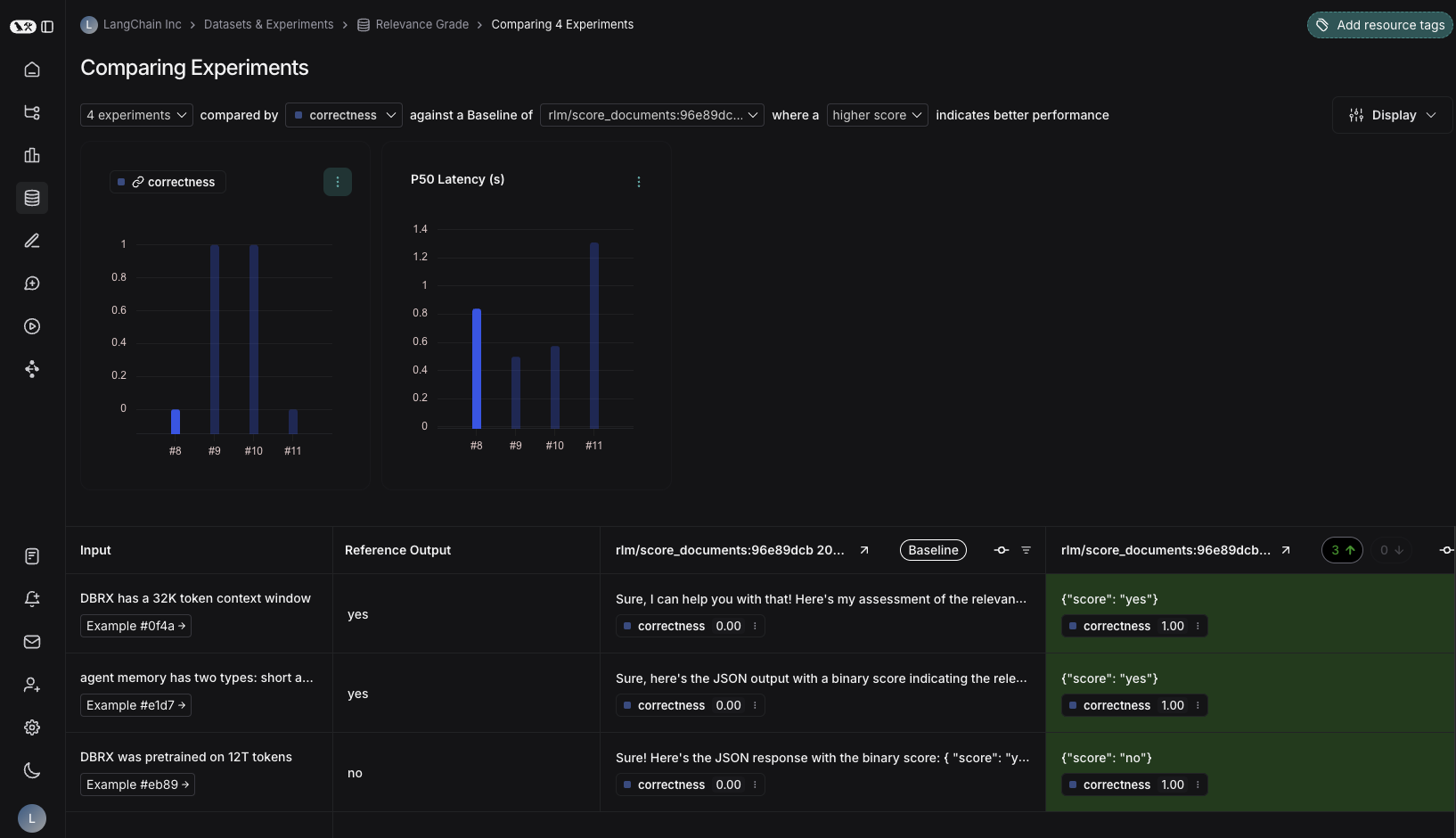Navigate to Relevance Grade breadcrumb
Screen dimensions: 1456x838
(x=421, y=24)
